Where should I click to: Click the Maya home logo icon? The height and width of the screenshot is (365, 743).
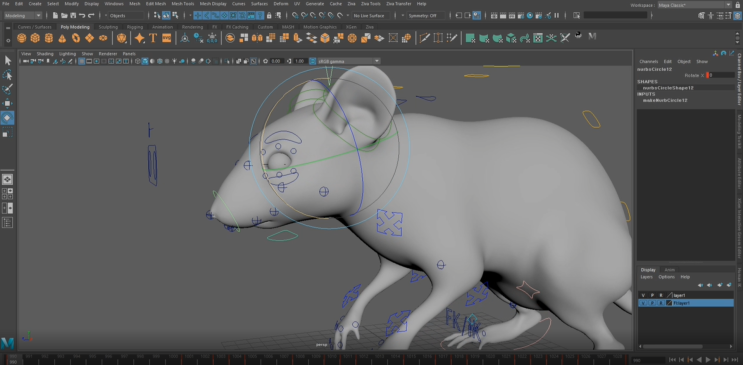click(x=7, y=343)
